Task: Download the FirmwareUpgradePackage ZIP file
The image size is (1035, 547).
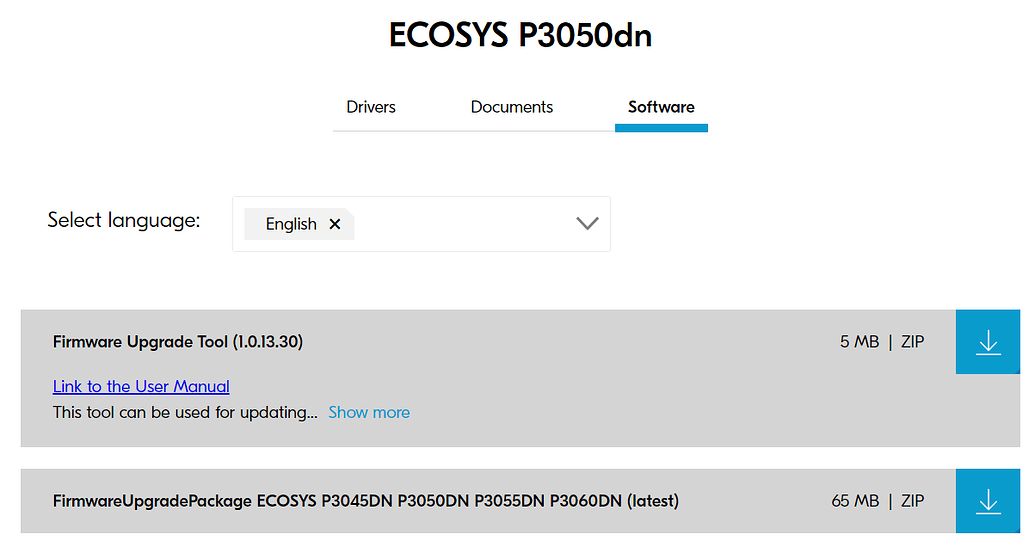Action: [x=988, y=501]
